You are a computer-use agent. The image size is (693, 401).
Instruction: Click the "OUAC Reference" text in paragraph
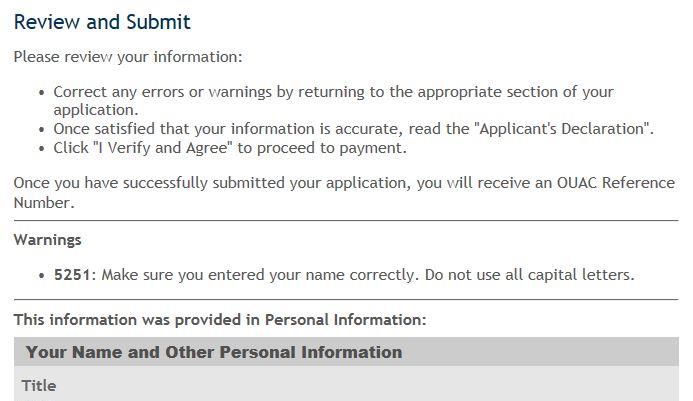click(x=616, y=183)
